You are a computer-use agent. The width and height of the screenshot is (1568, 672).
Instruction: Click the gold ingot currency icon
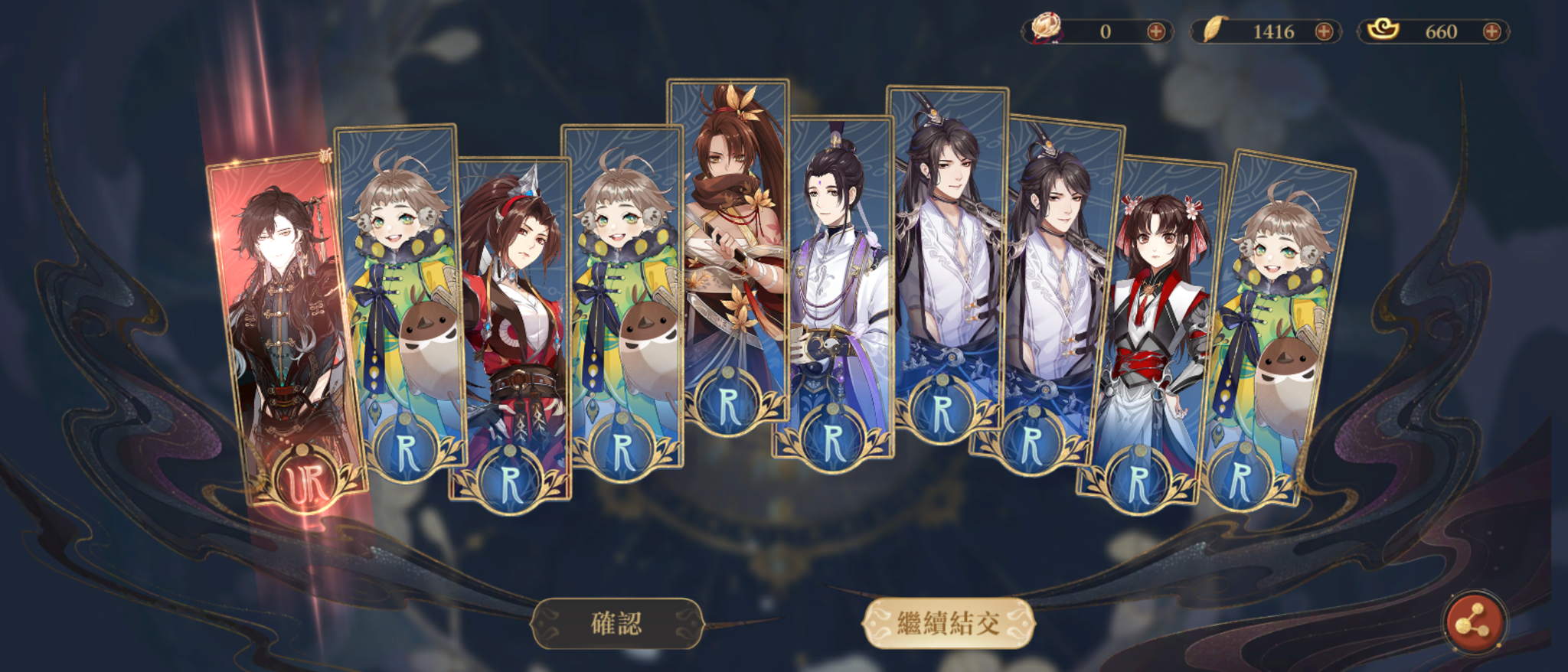(x=1383, y=30)
